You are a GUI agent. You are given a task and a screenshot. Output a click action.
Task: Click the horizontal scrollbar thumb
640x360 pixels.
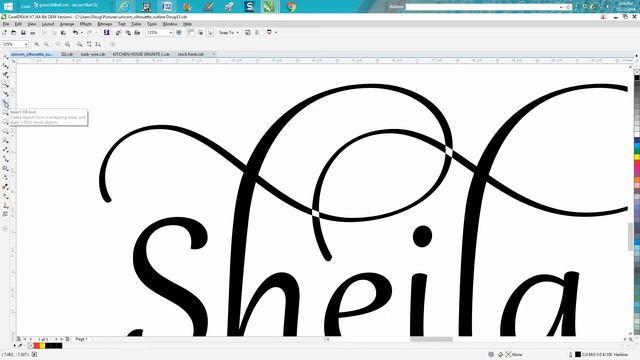pos(431,339)
